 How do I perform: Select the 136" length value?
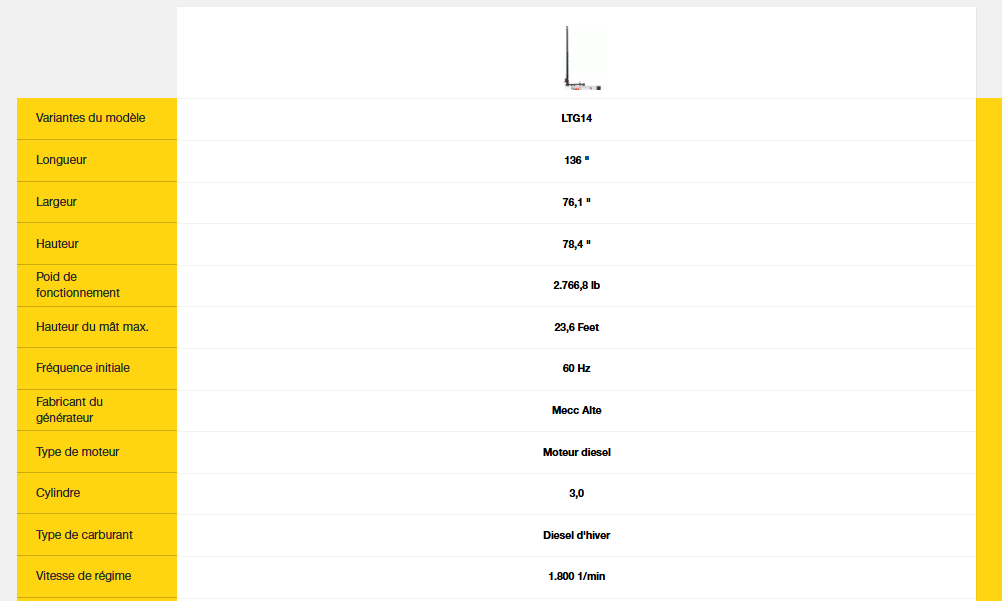pyautogui.click(x=576, y=160)
